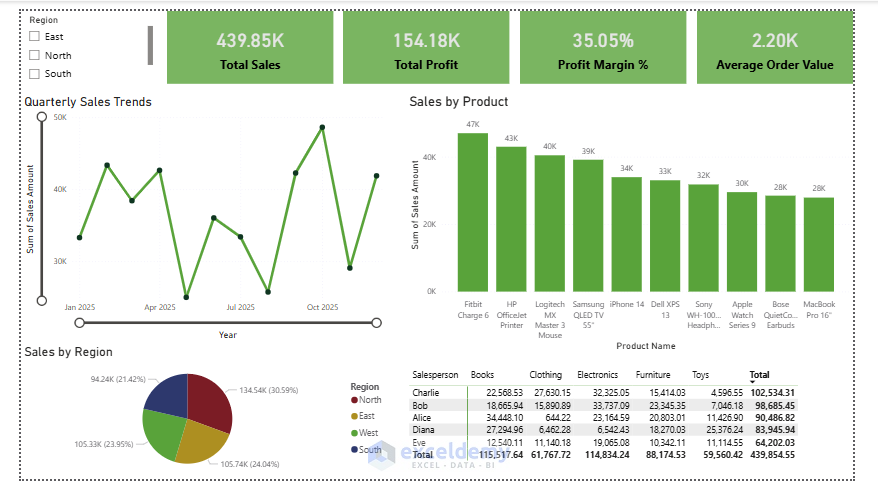Select the Total Profit KPI card
Screen dimensions: 878x487
click(426, 48)
